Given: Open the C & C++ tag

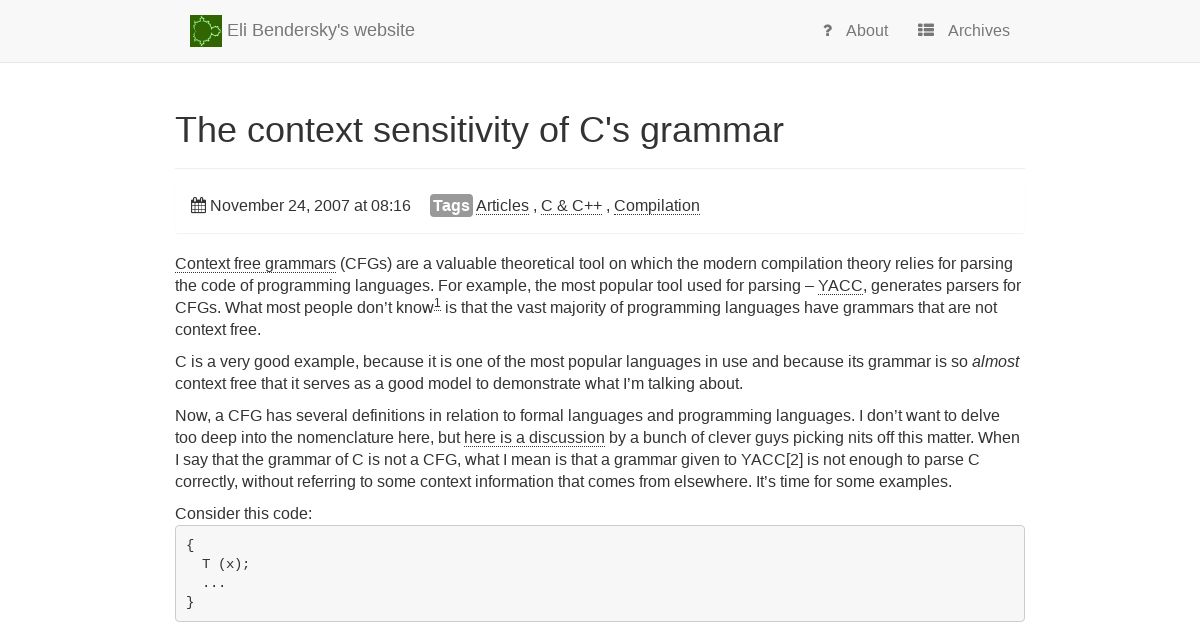Looking at the screenshot, I should click(x=572, y=206).
